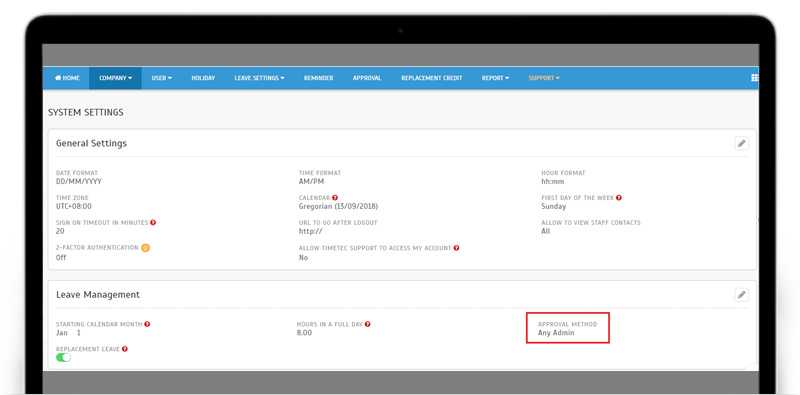Click the 8.00 hours value
Viewport: 800px width, 395px height.
pos(304,333)
